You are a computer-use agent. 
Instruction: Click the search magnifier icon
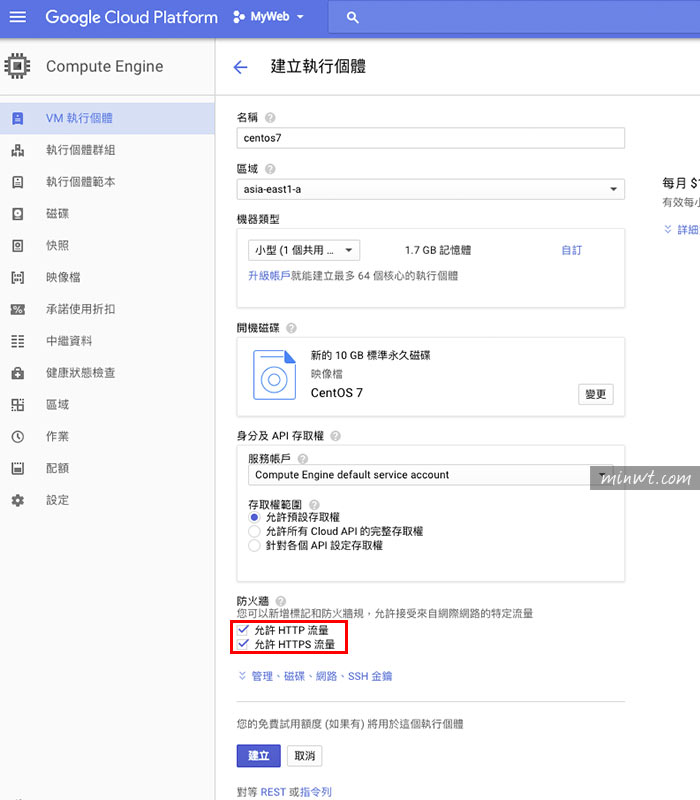(352, 17)
